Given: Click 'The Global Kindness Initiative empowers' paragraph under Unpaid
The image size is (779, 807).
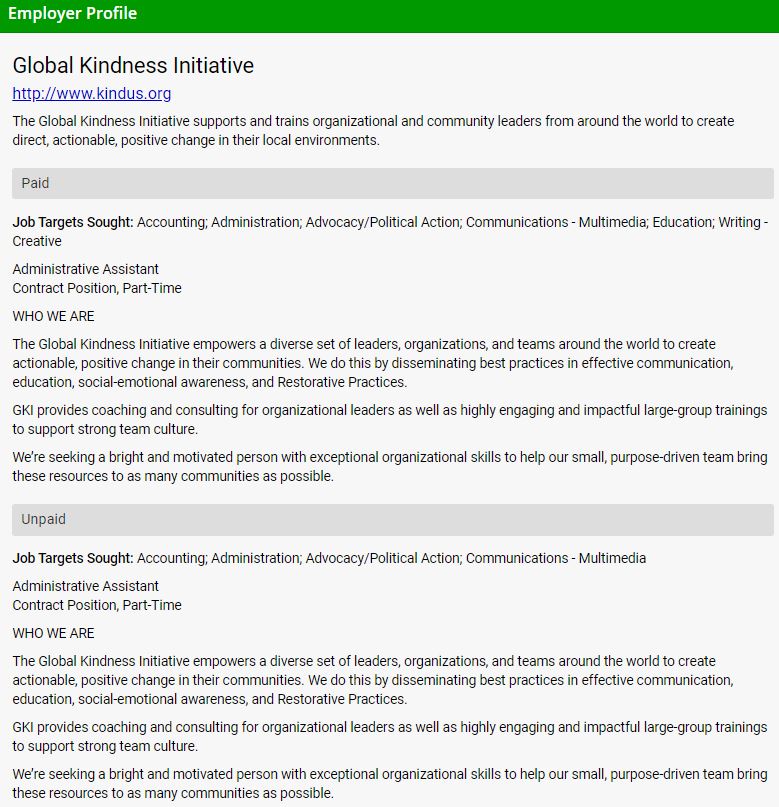Looking at the screenshot, I should pyautogui.click(x=373, y=680).
